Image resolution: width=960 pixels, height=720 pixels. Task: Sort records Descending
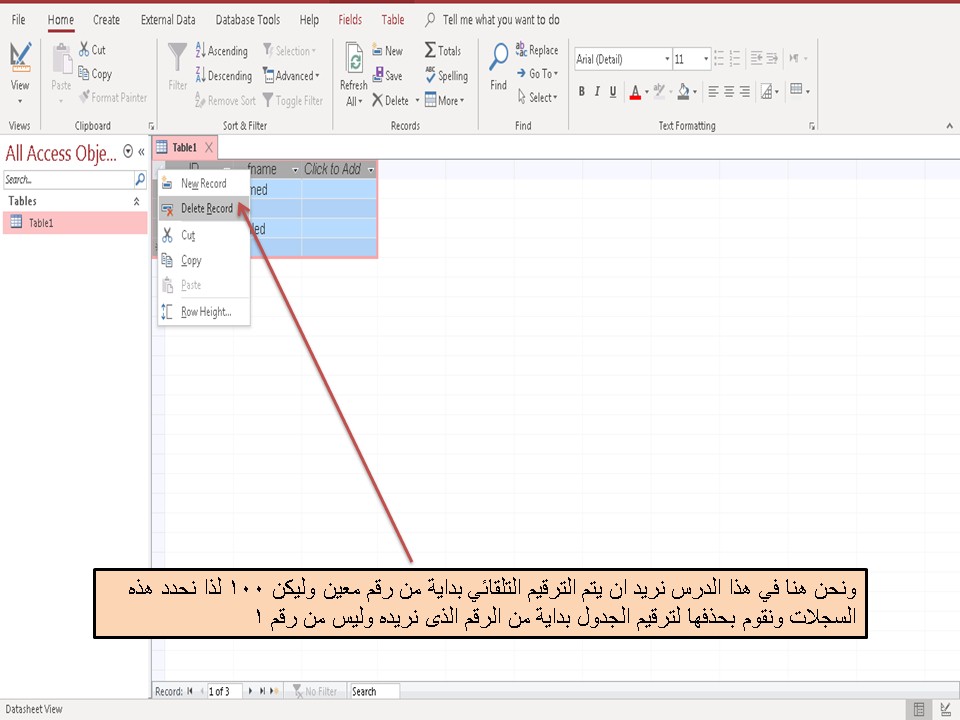223,75
